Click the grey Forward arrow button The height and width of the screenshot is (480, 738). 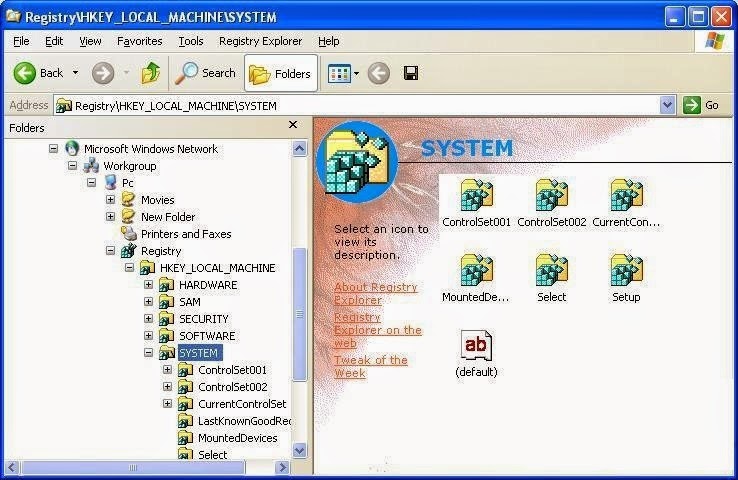103,73
